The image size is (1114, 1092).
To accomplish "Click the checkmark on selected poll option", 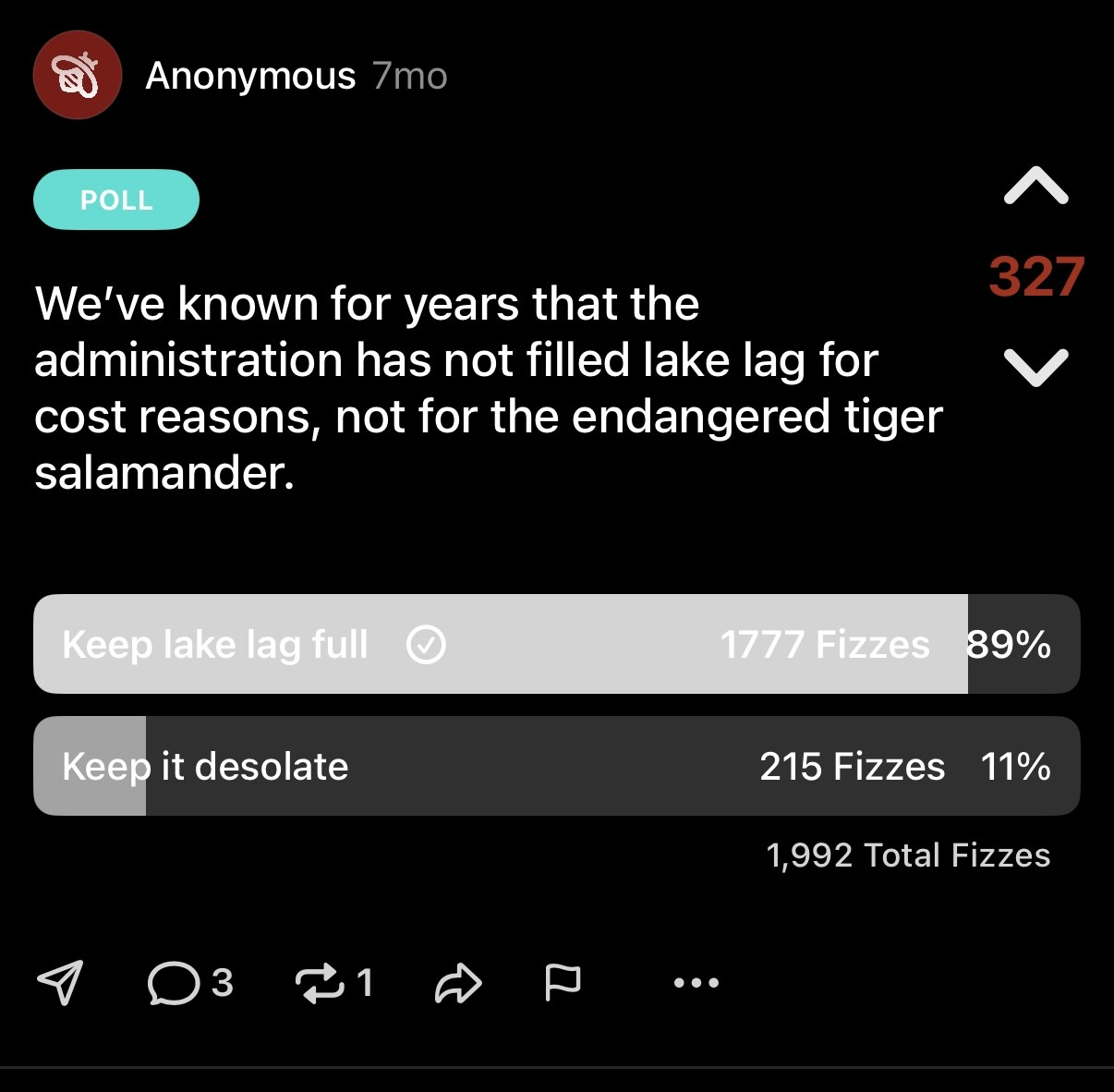I will [x=426, y=644].
